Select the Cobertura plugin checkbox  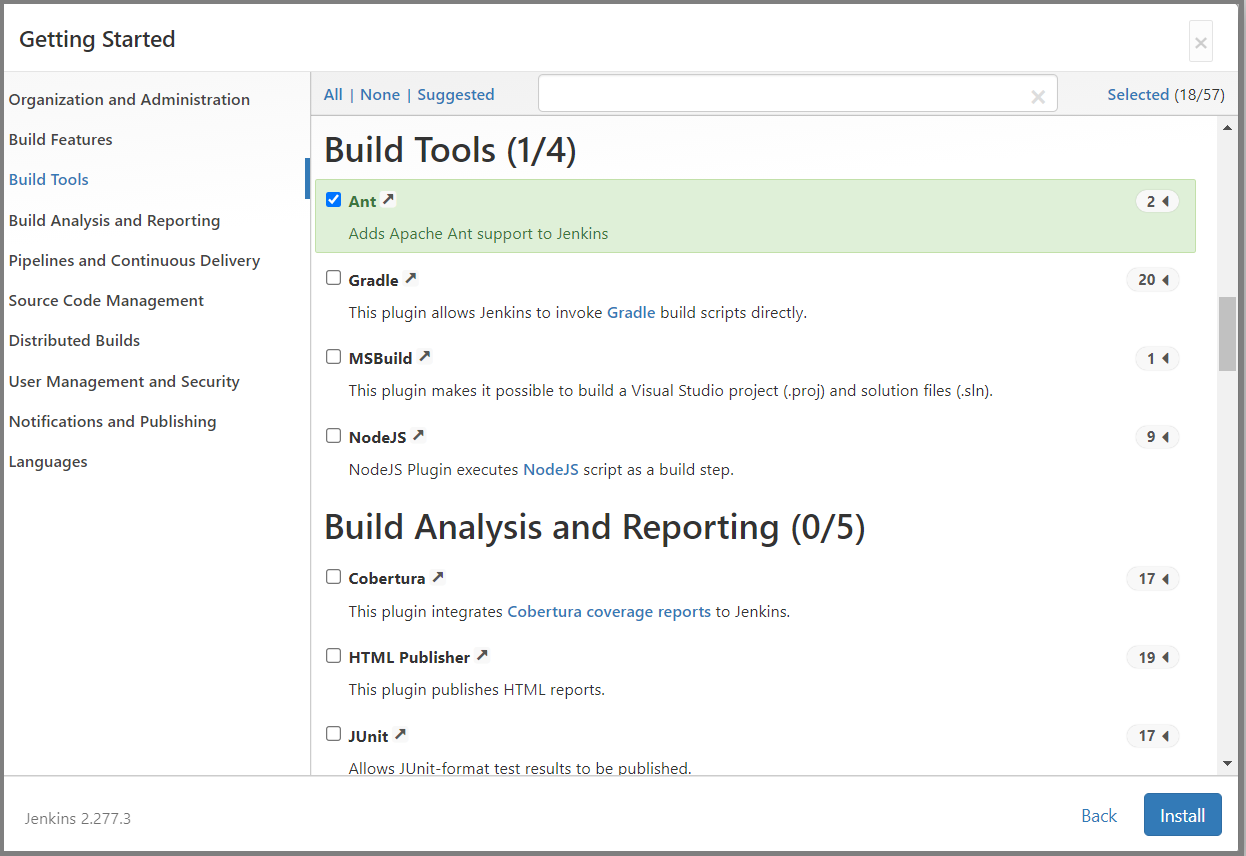click(x=334, y=577)
